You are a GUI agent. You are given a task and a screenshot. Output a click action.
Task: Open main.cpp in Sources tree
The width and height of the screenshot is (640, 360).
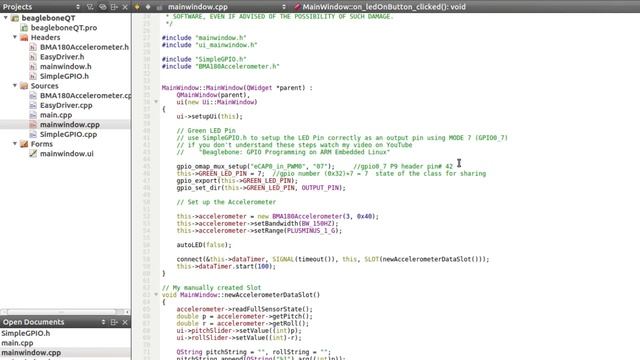click(x=56, y=115)
